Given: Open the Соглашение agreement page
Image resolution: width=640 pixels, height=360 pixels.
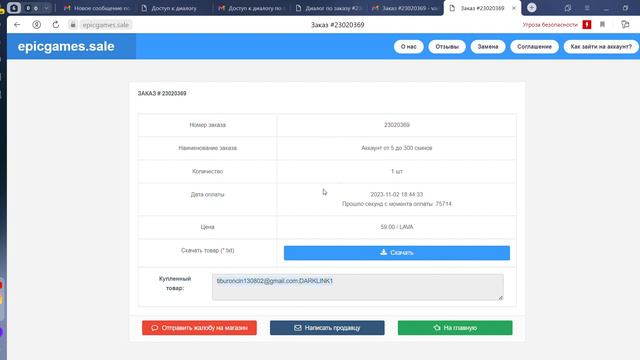Looking at the screenshot, I should tap(534, 47).
